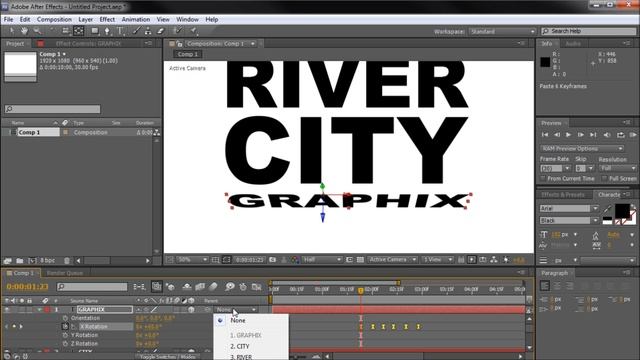
Task: Select the Hand tool
Action: pyautogui.click(x=24, y=31)
